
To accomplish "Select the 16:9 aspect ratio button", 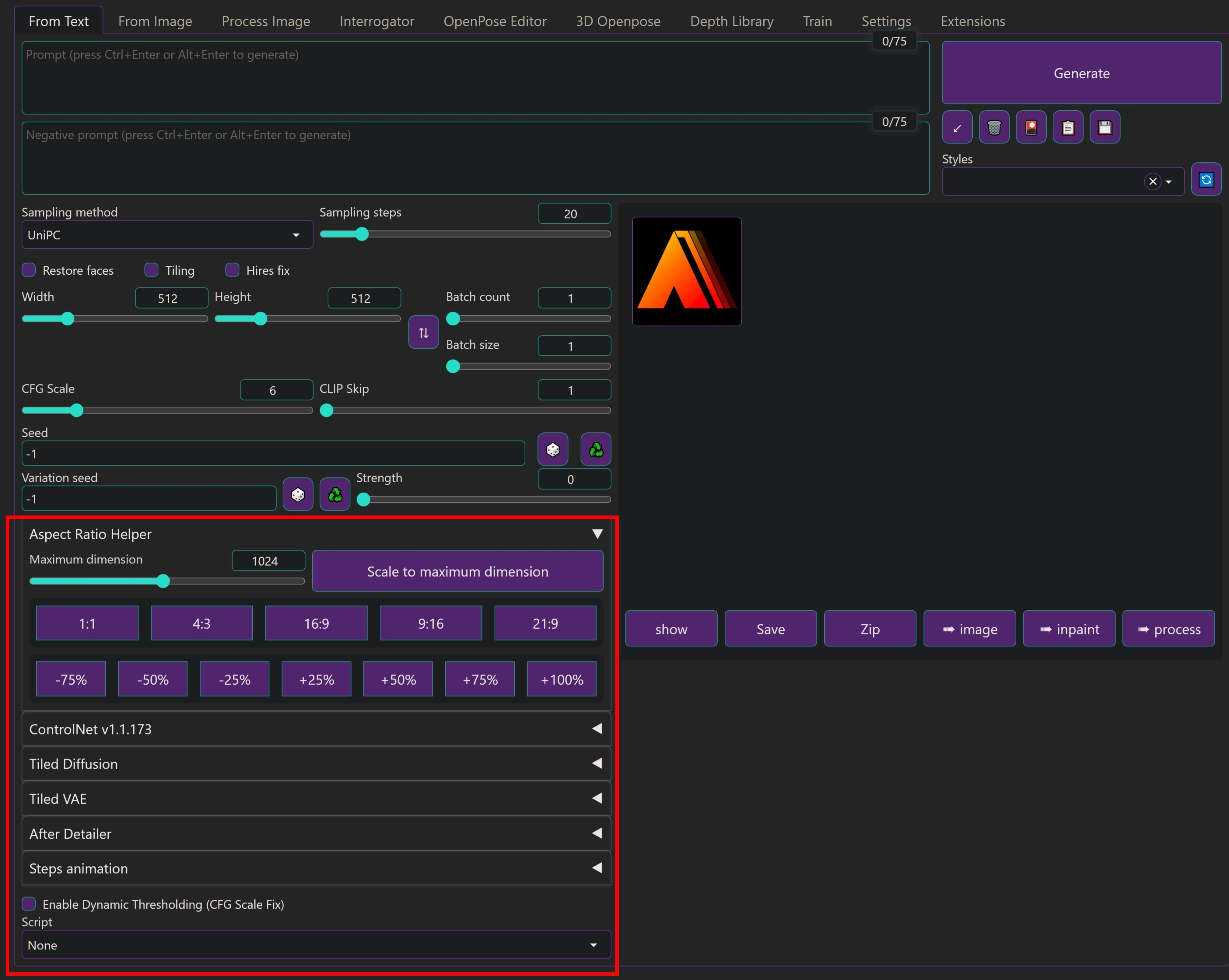I will click(316, 623).
